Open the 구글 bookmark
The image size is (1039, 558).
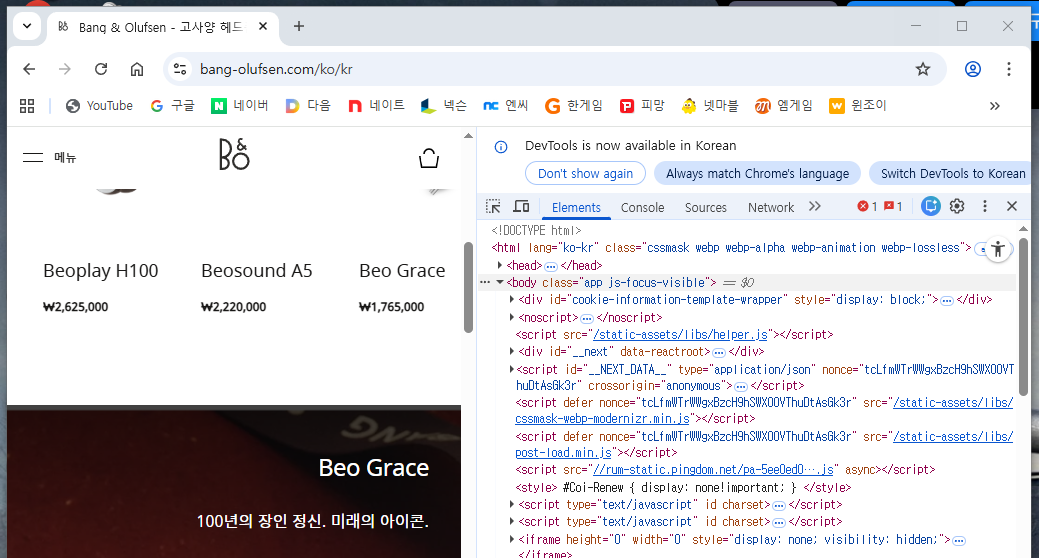(x=172, y=106)
